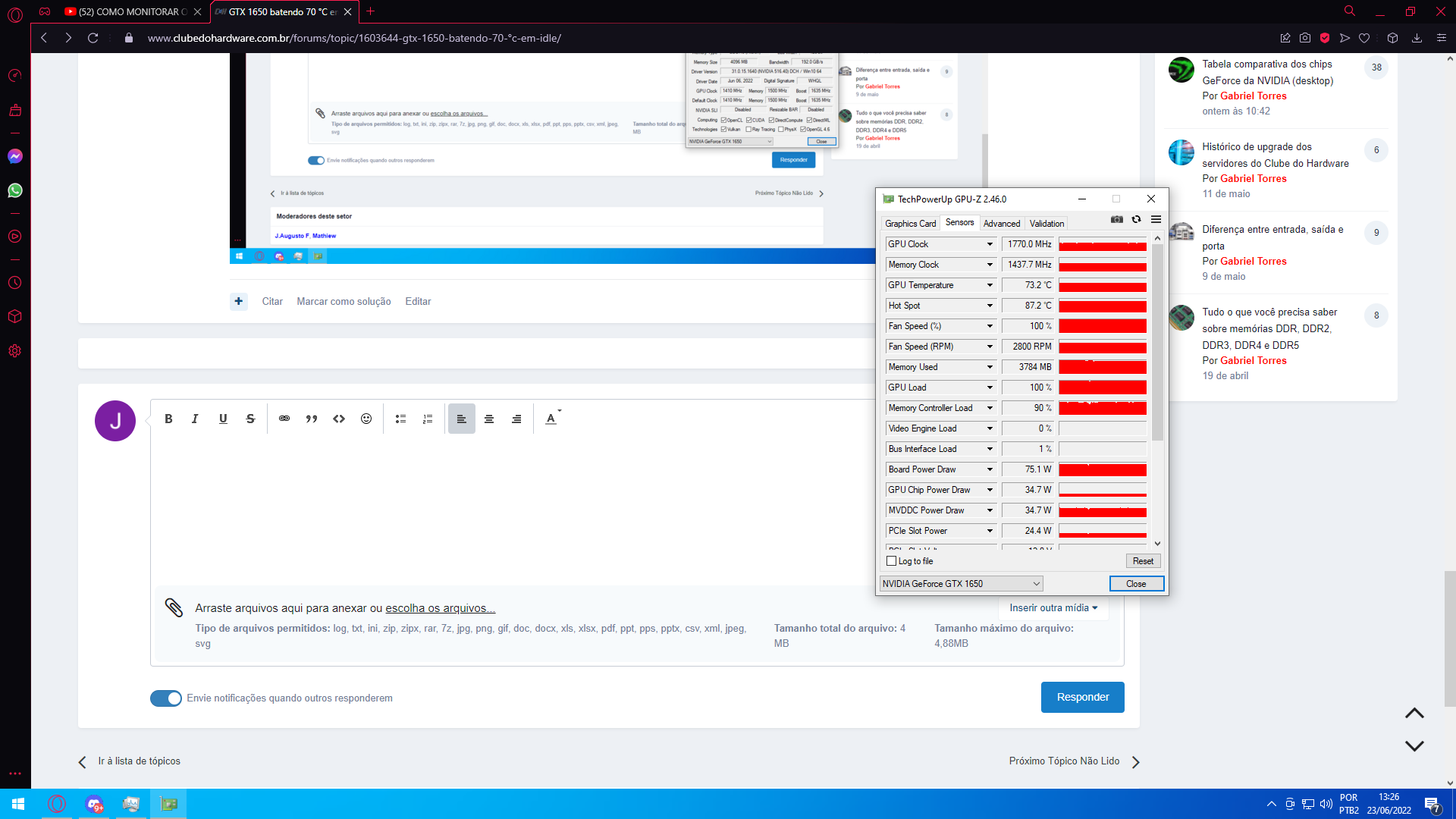Insert a link using the editor toolbar
This screenshot has width=1456, height=819.
[x=284, y=419]
